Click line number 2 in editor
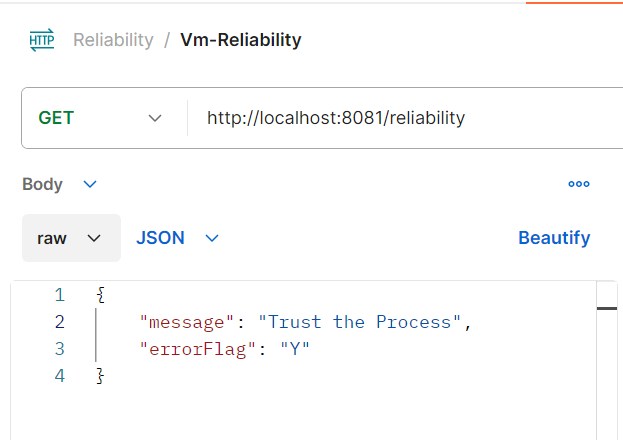 (x=59, y=322)
